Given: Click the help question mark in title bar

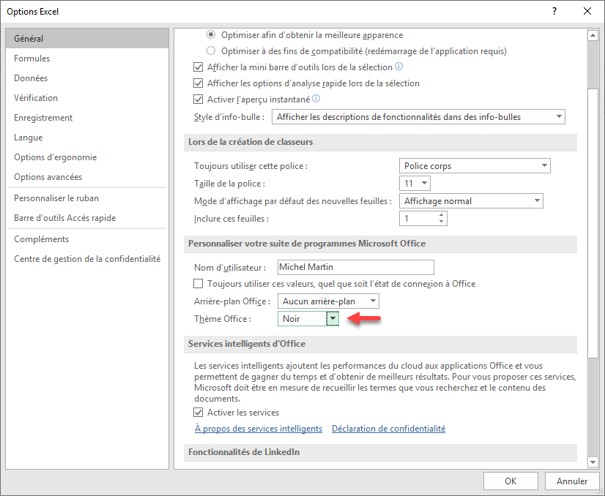Looking at the screenshot, I should click(554, 9).
